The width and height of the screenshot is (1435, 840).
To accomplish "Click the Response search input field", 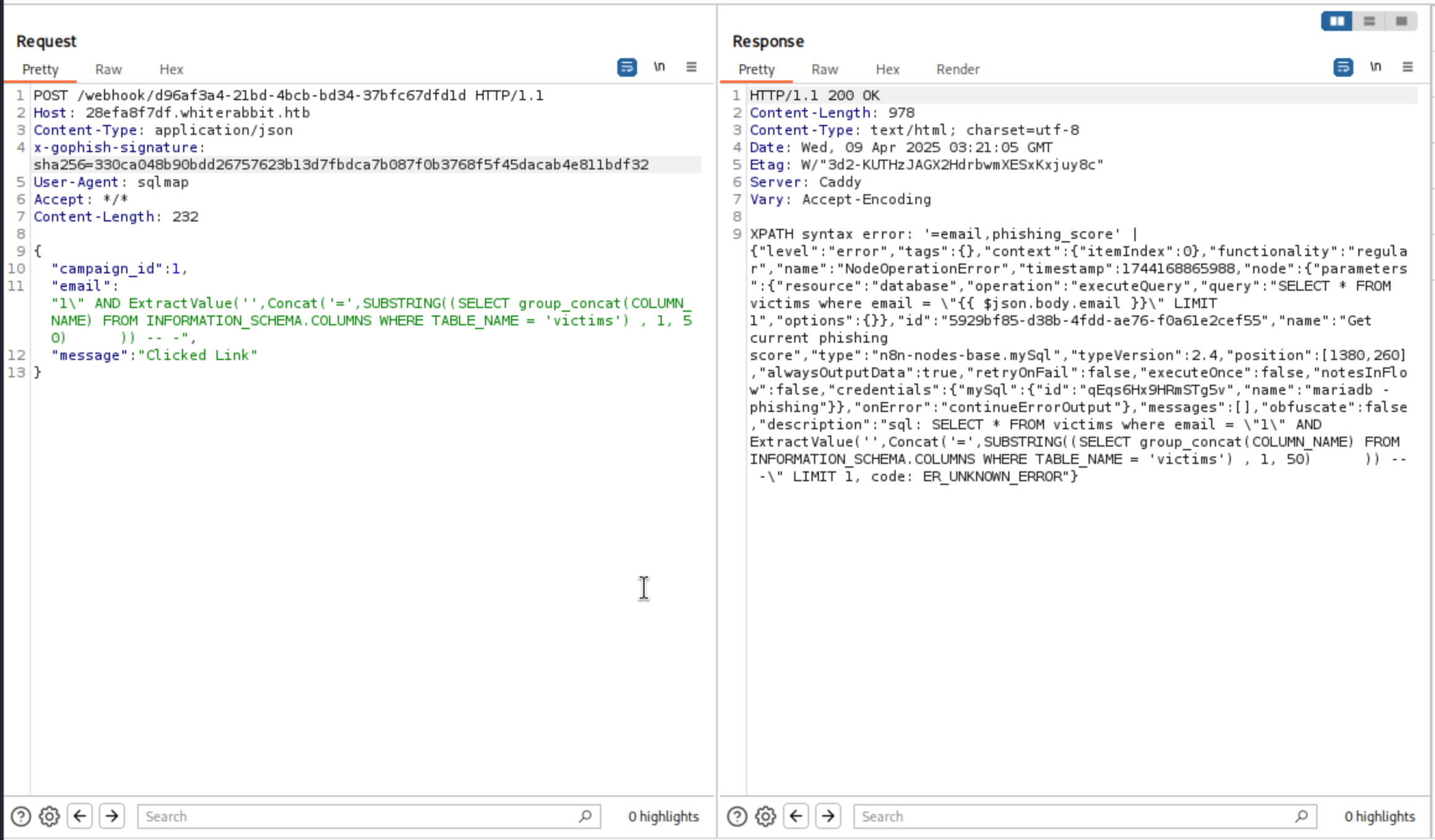I will (1075, 816).
